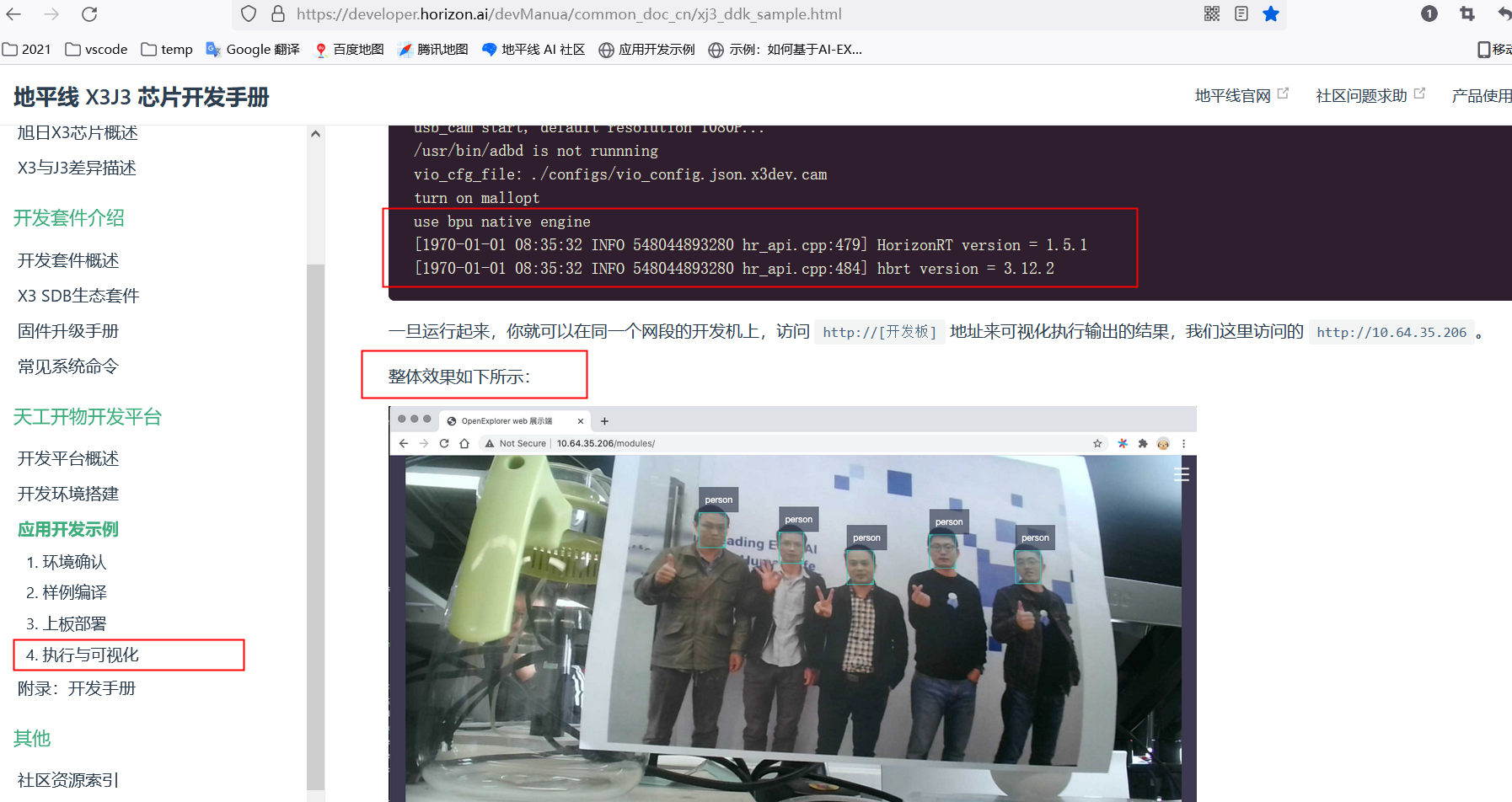Open 开发环境搭建 sidebar entry
Image resolution: width=1512 pixels, height=802 pixels.
point(68,494)
